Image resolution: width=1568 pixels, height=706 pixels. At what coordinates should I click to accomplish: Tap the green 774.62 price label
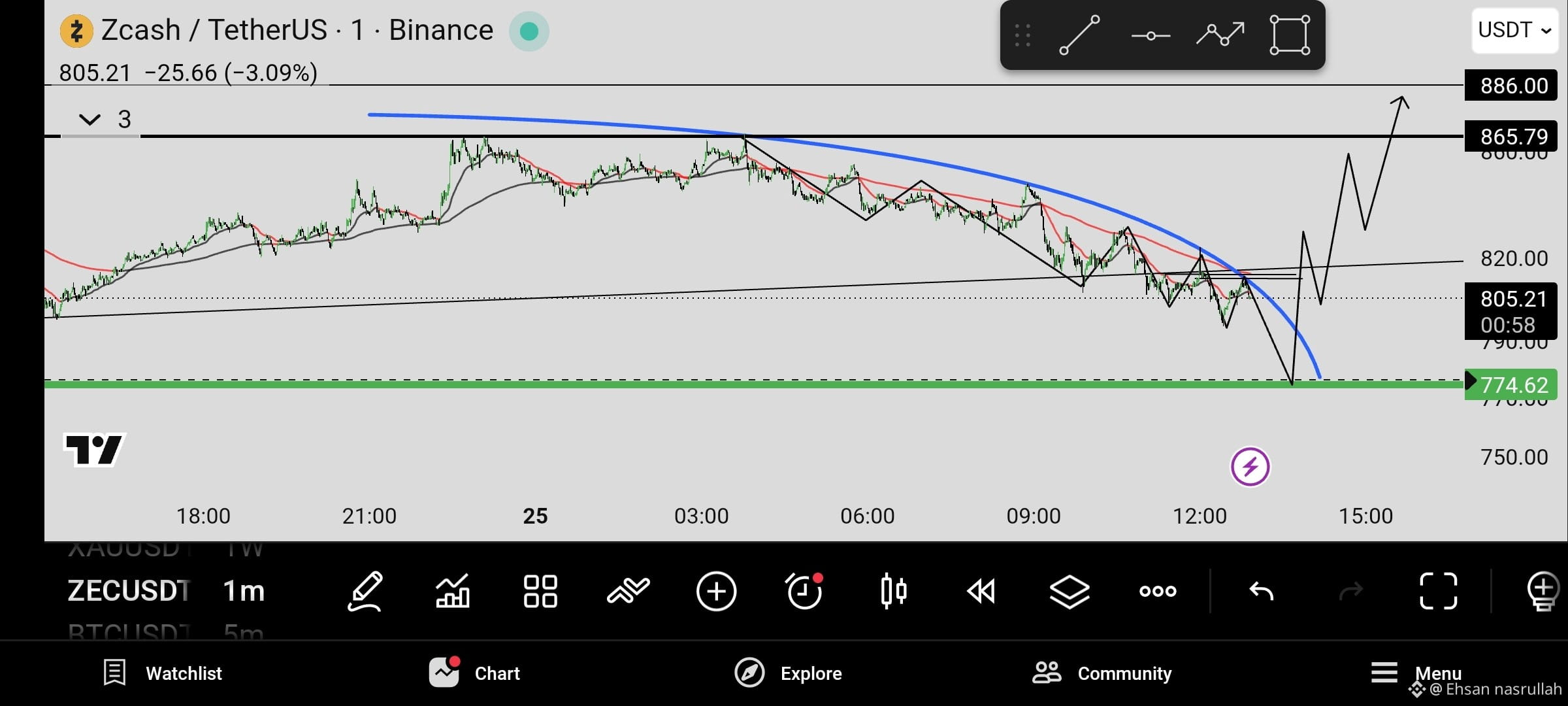pyautogui.click(x=1512, y=384)
